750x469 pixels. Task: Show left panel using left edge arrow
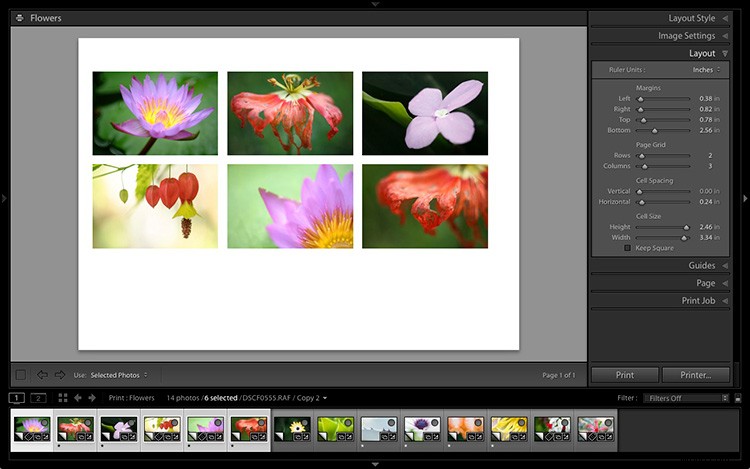(x=4, y=198)
